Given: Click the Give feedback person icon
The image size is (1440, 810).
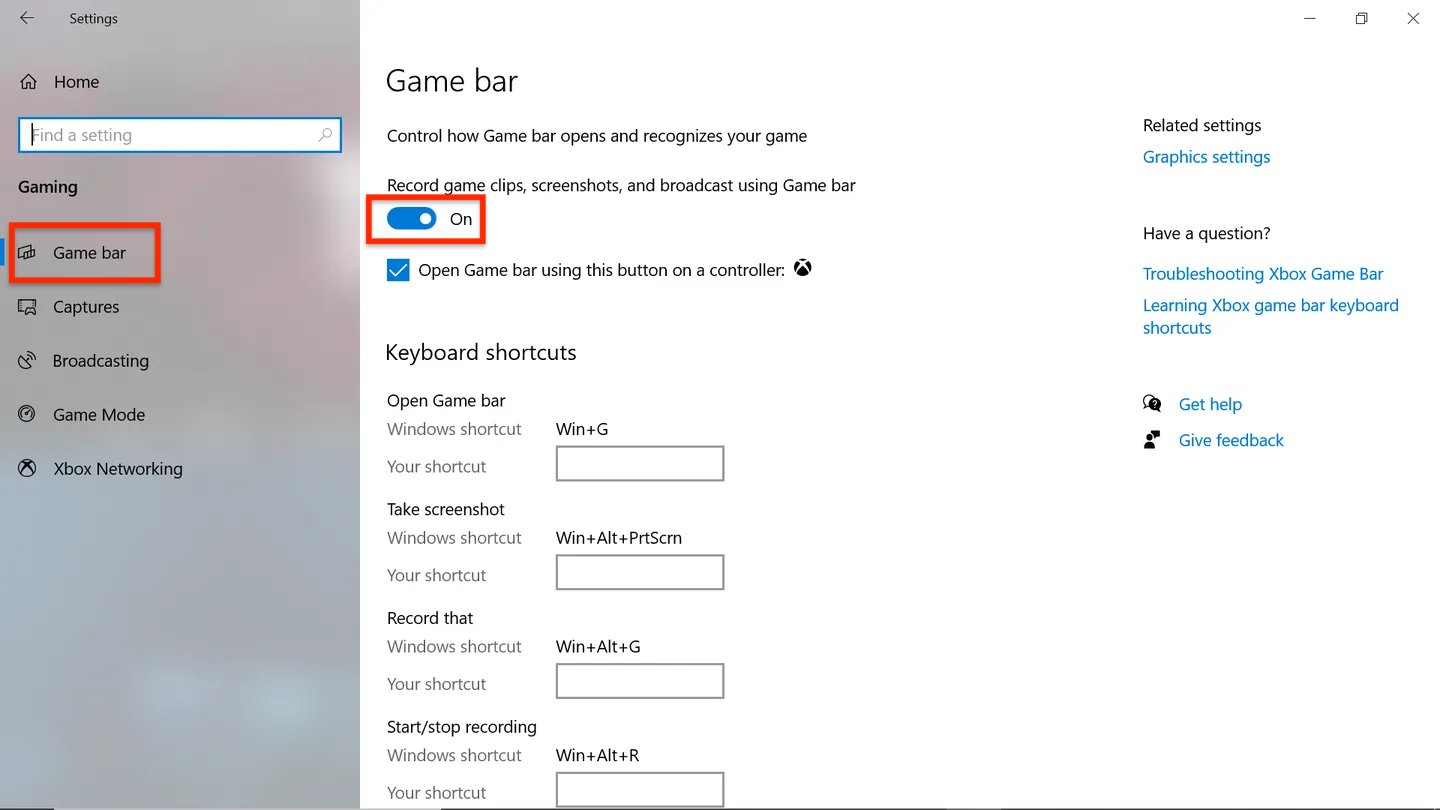Looking at the screenshot, I should (x=1152, y=440).
